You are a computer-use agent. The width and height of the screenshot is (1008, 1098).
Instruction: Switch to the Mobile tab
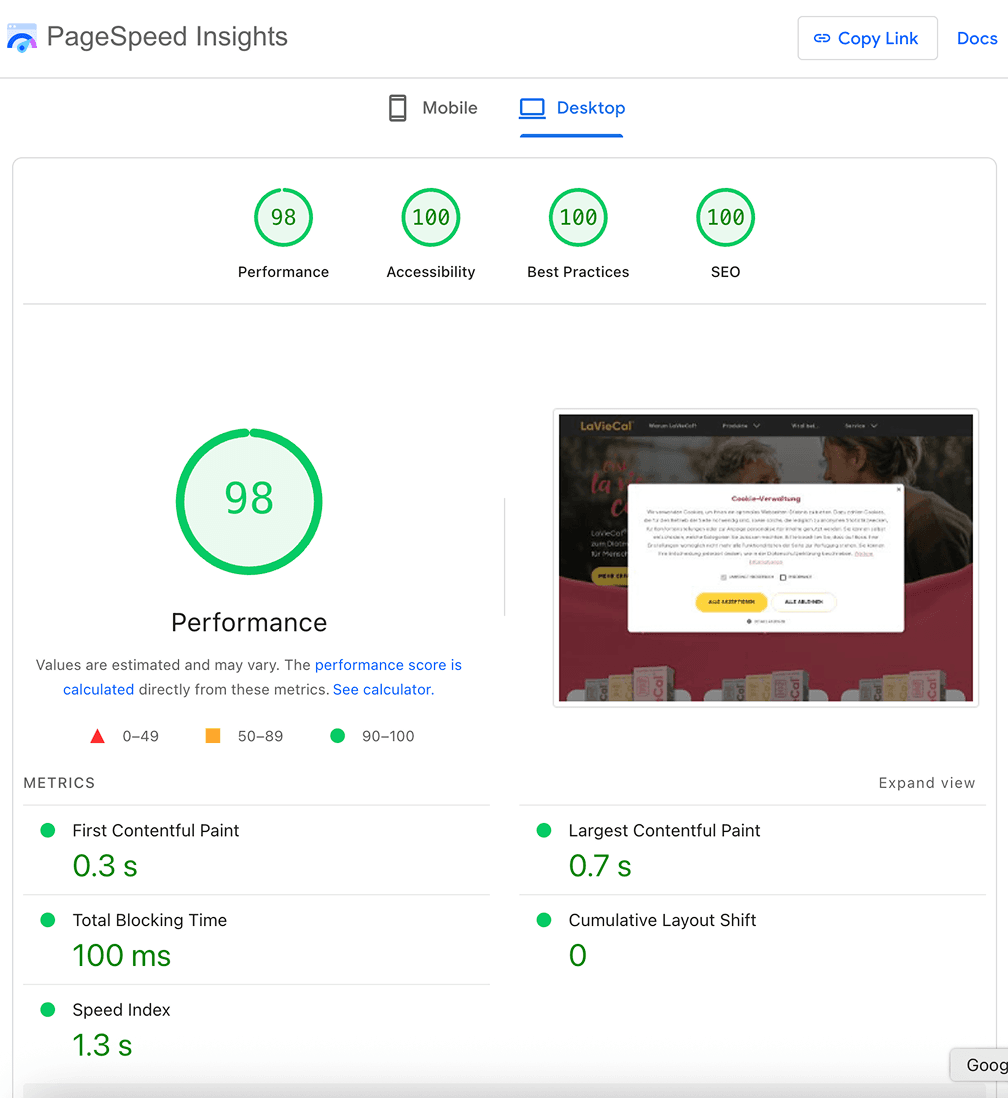(433, 108)
